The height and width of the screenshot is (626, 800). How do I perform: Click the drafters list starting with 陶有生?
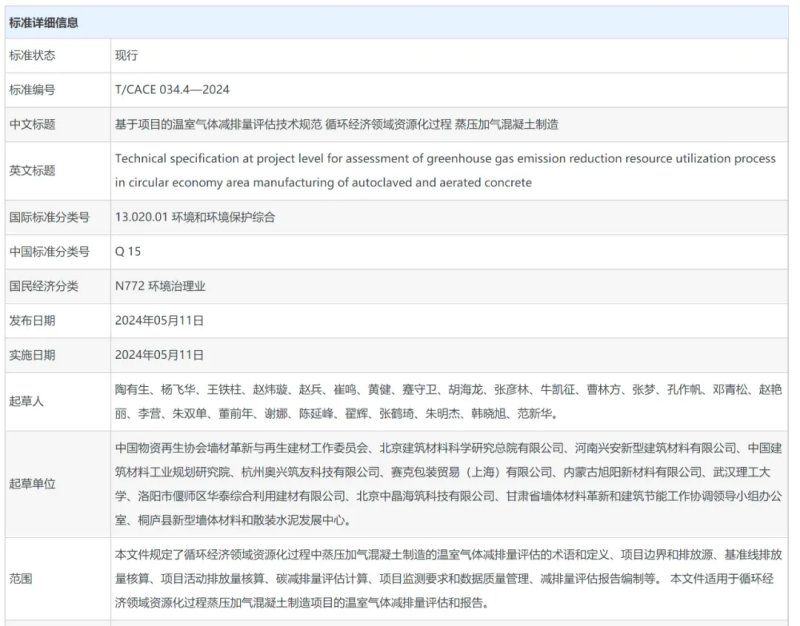point(448,402)
